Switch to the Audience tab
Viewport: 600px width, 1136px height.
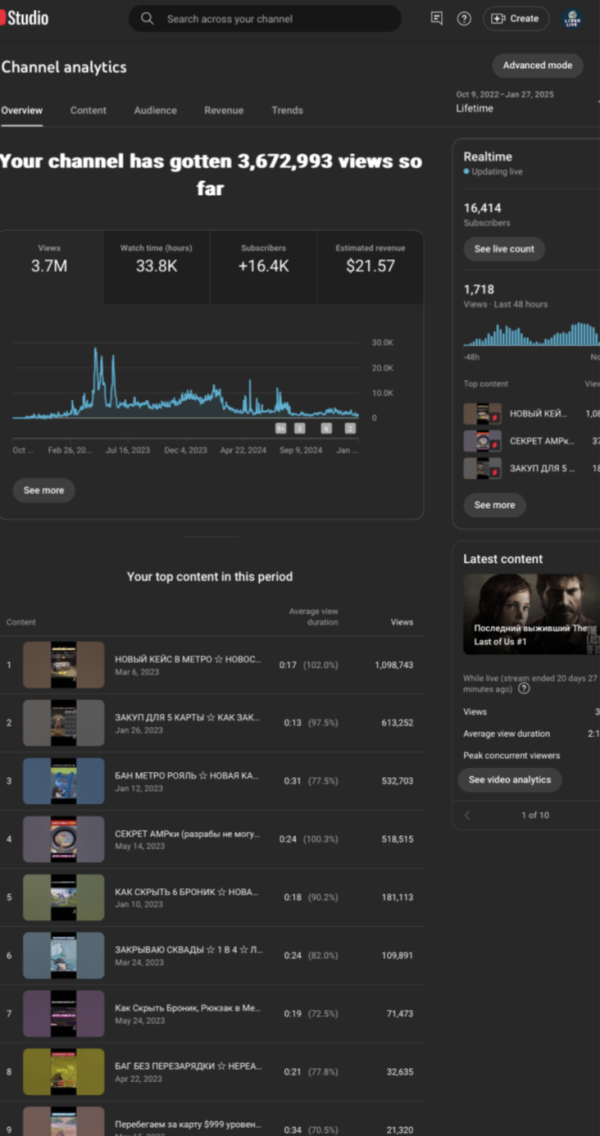(x=155, y=110)
